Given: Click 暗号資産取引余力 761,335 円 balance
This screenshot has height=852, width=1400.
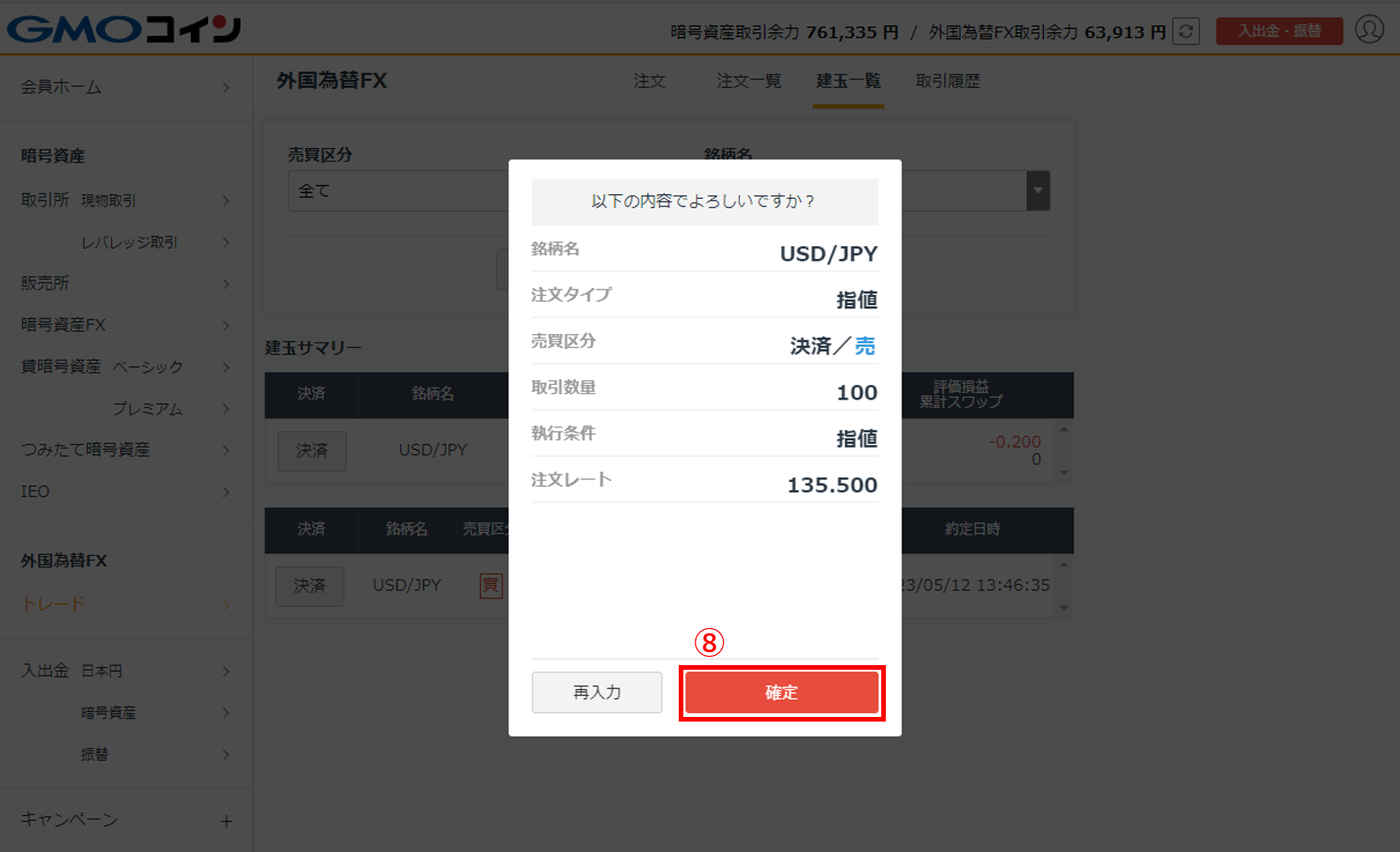Looking at the screenshot, I should pos(784,32).
